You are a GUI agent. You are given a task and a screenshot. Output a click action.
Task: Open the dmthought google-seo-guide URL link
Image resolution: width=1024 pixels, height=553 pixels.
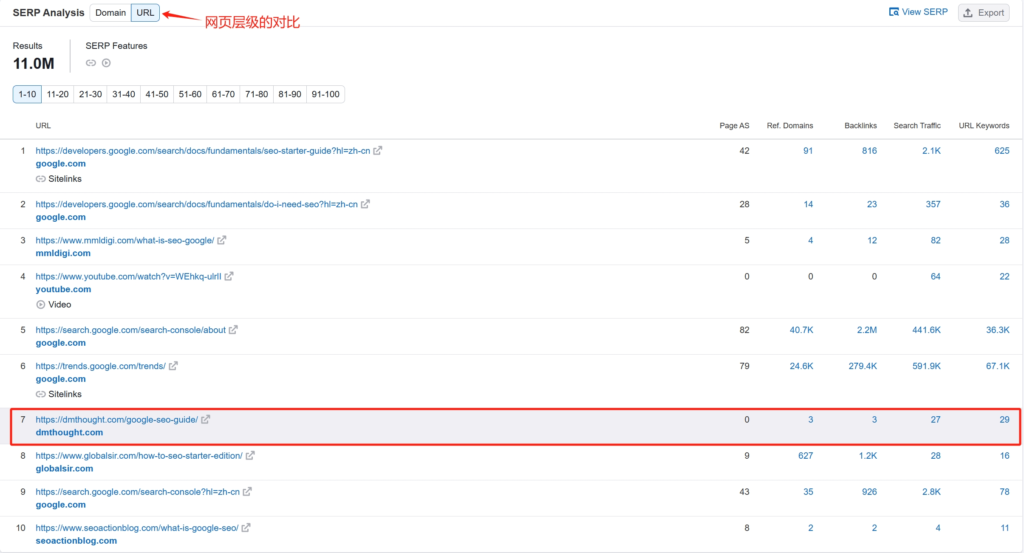click(116, 419)
